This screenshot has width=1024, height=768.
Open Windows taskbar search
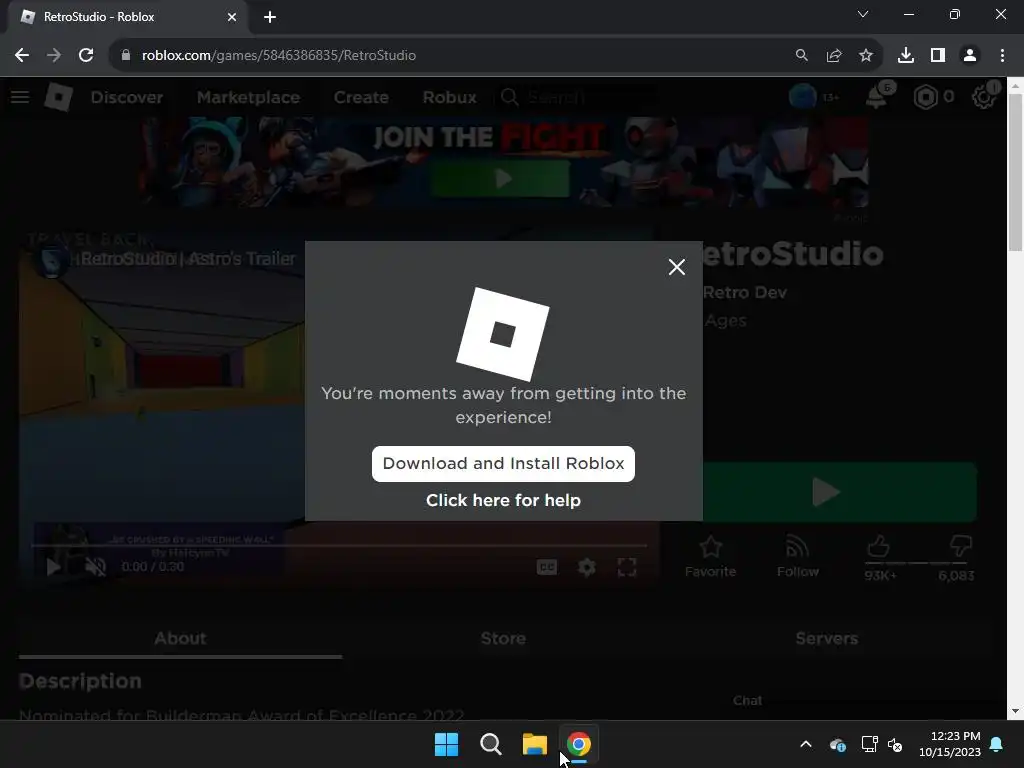click(x=490, y=744)
